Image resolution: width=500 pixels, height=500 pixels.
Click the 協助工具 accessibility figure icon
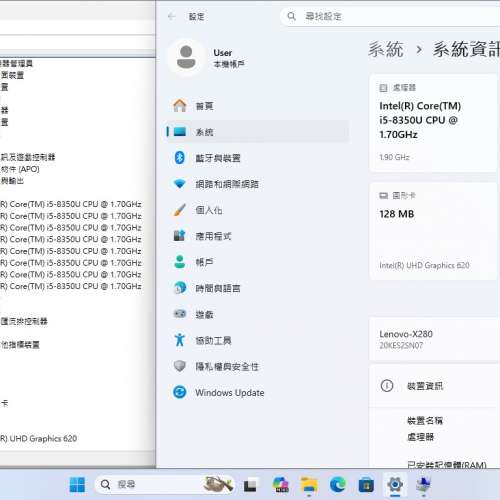coord(180,340)
